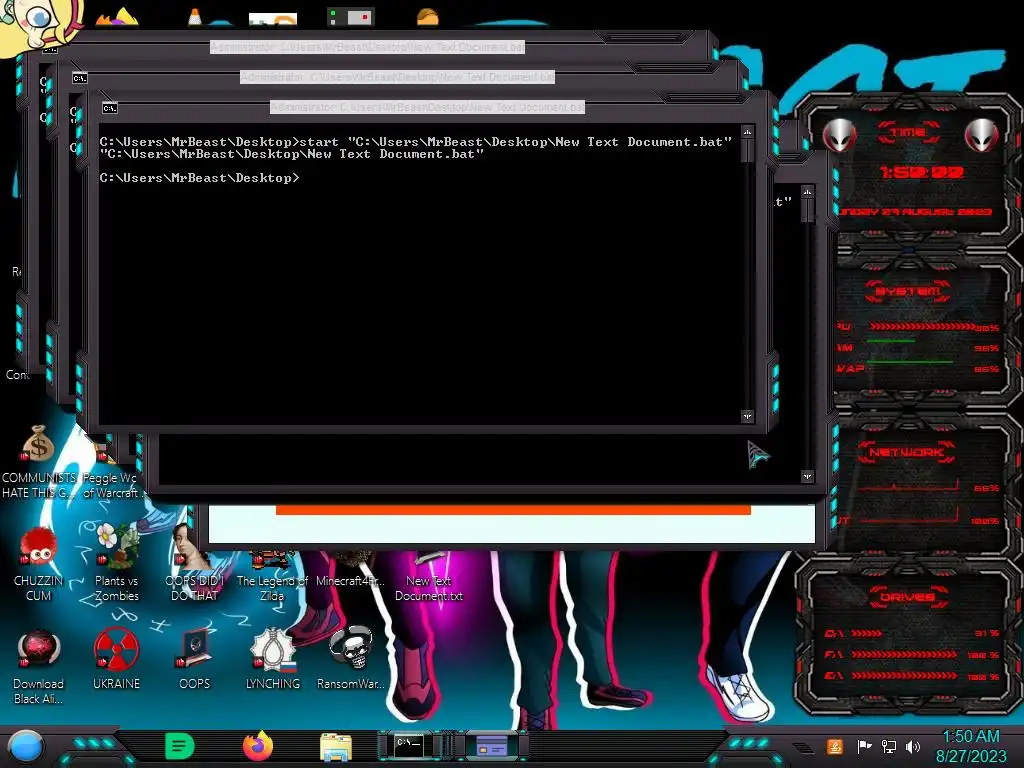Launch the green notes app from the taskbar

180,746
